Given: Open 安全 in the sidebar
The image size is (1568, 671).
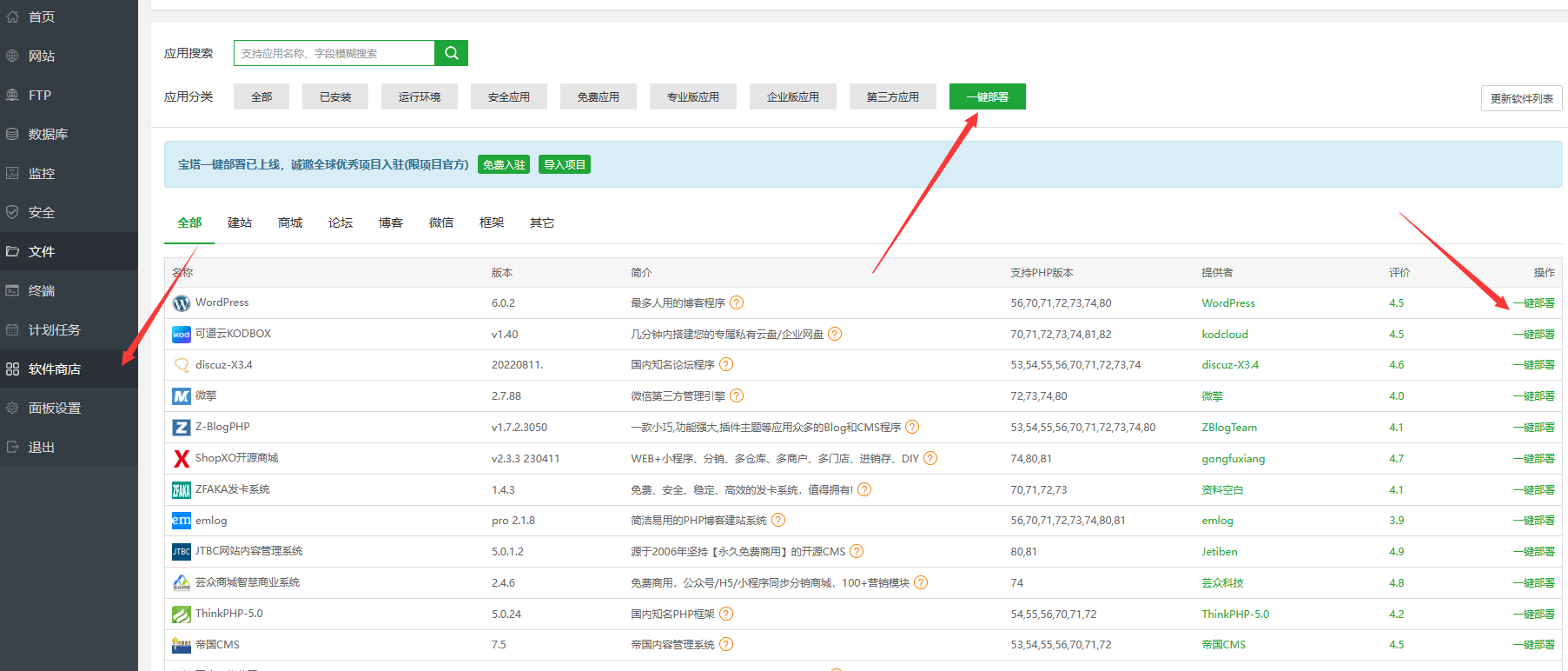Looking at the screenshot, I should [x=69, y=212].
